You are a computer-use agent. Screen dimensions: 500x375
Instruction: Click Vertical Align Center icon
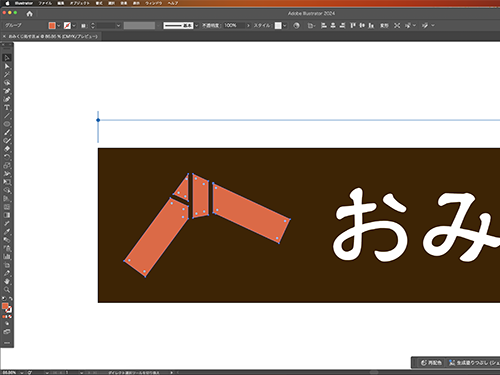tap(362, 26)
